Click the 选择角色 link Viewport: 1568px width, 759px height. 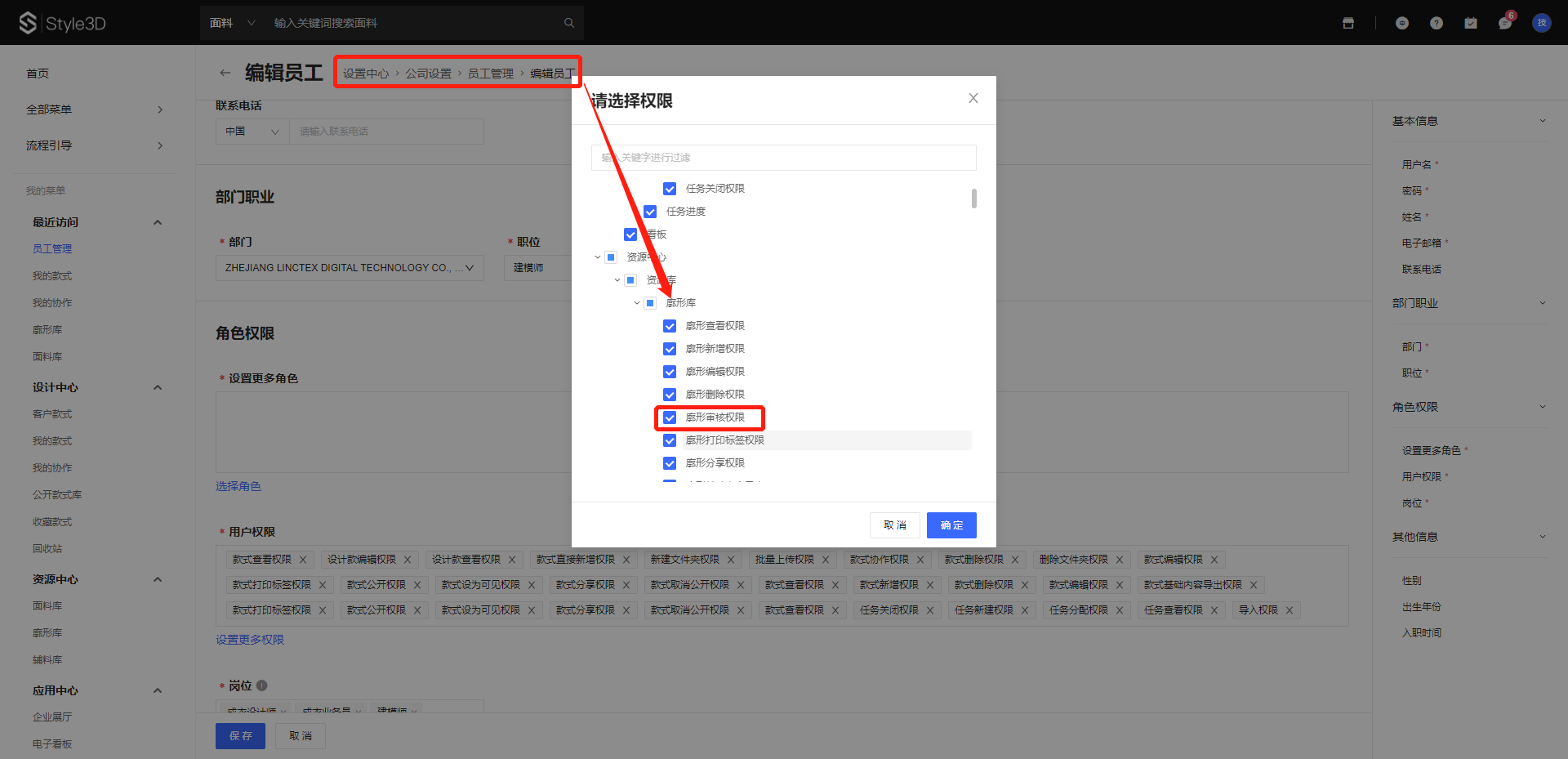pyautogui.click(x=238, y=486)
